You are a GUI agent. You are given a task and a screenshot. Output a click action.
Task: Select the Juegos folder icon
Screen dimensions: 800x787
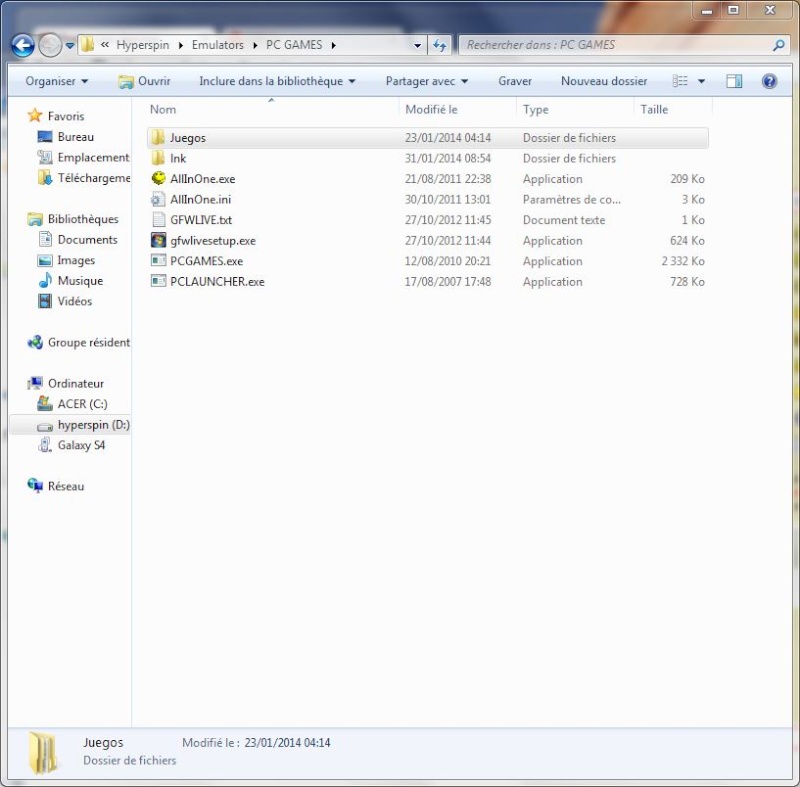click(158, 137)
